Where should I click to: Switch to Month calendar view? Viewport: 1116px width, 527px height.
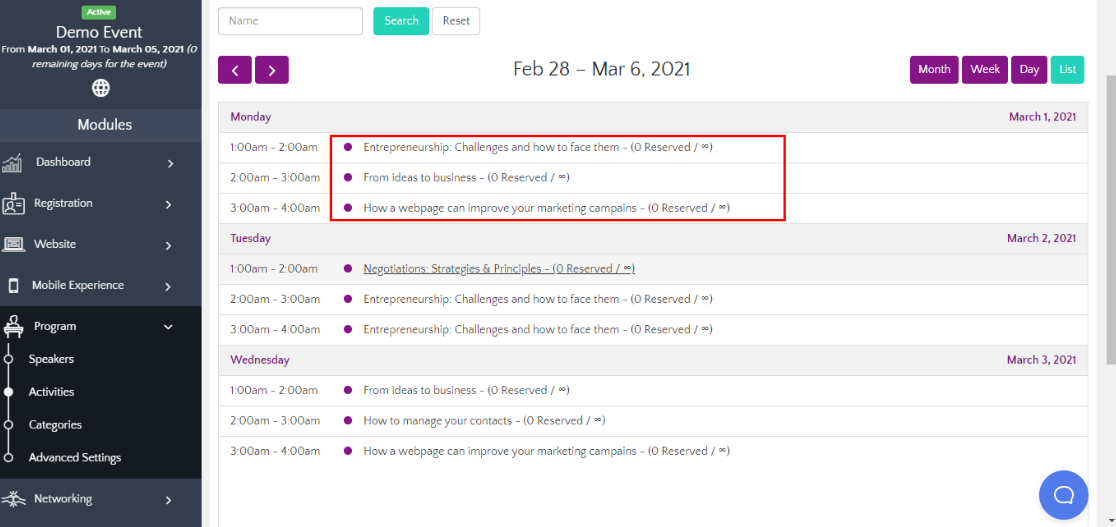tap(934, 70)
